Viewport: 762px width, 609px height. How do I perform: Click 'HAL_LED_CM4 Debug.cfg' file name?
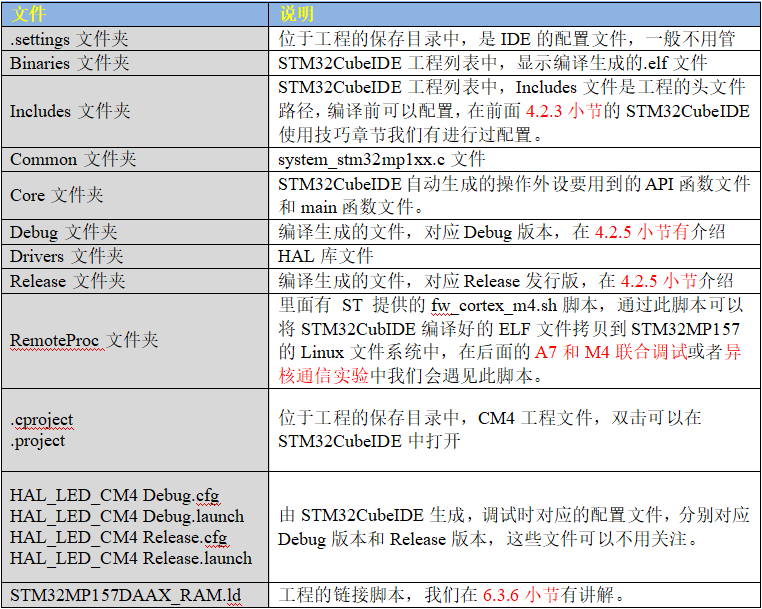tap(115, 496)
